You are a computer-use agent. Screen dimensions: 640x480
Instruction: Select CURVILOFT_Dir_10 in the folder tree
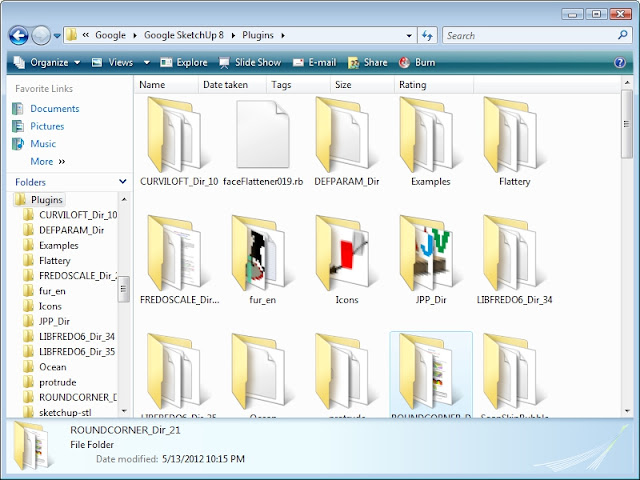click(70, 215)
